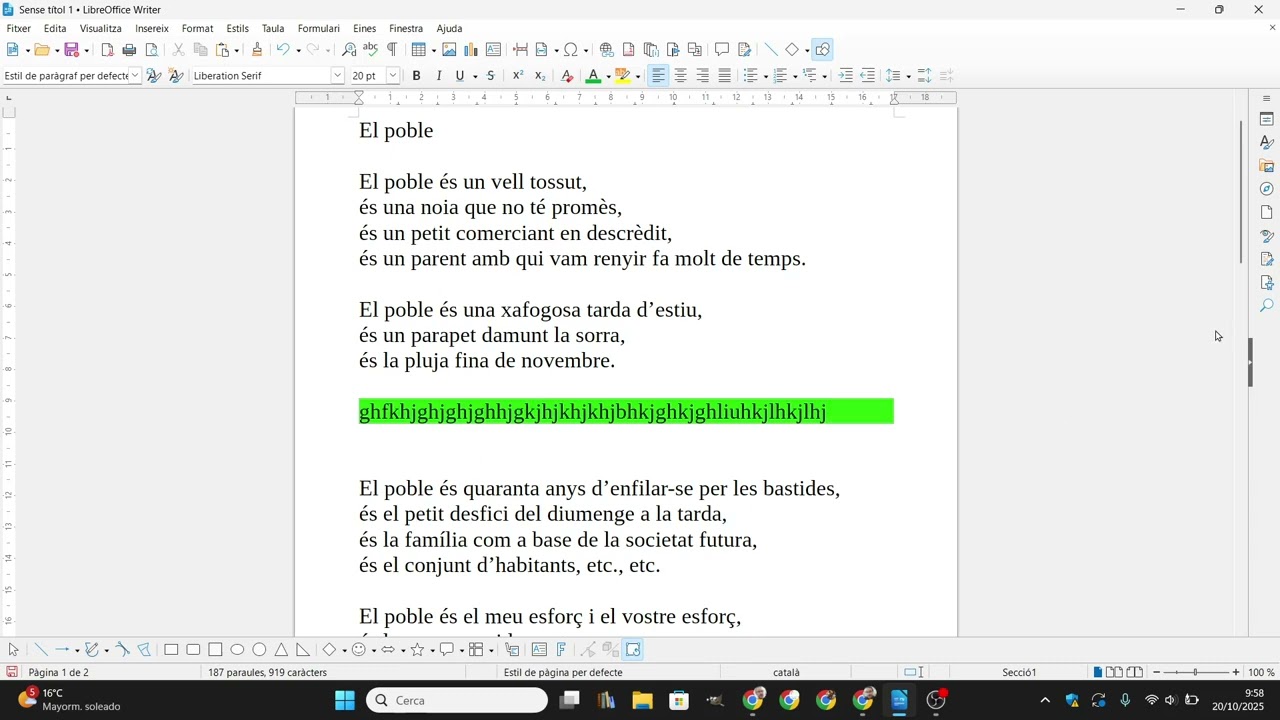Click the Print icon
This screenshot has height=720, width=1280.
129,49
